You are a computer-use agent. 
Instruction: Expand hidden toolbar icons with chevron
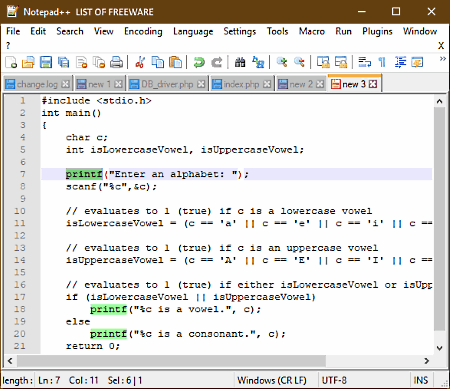(x=442, y=59)
